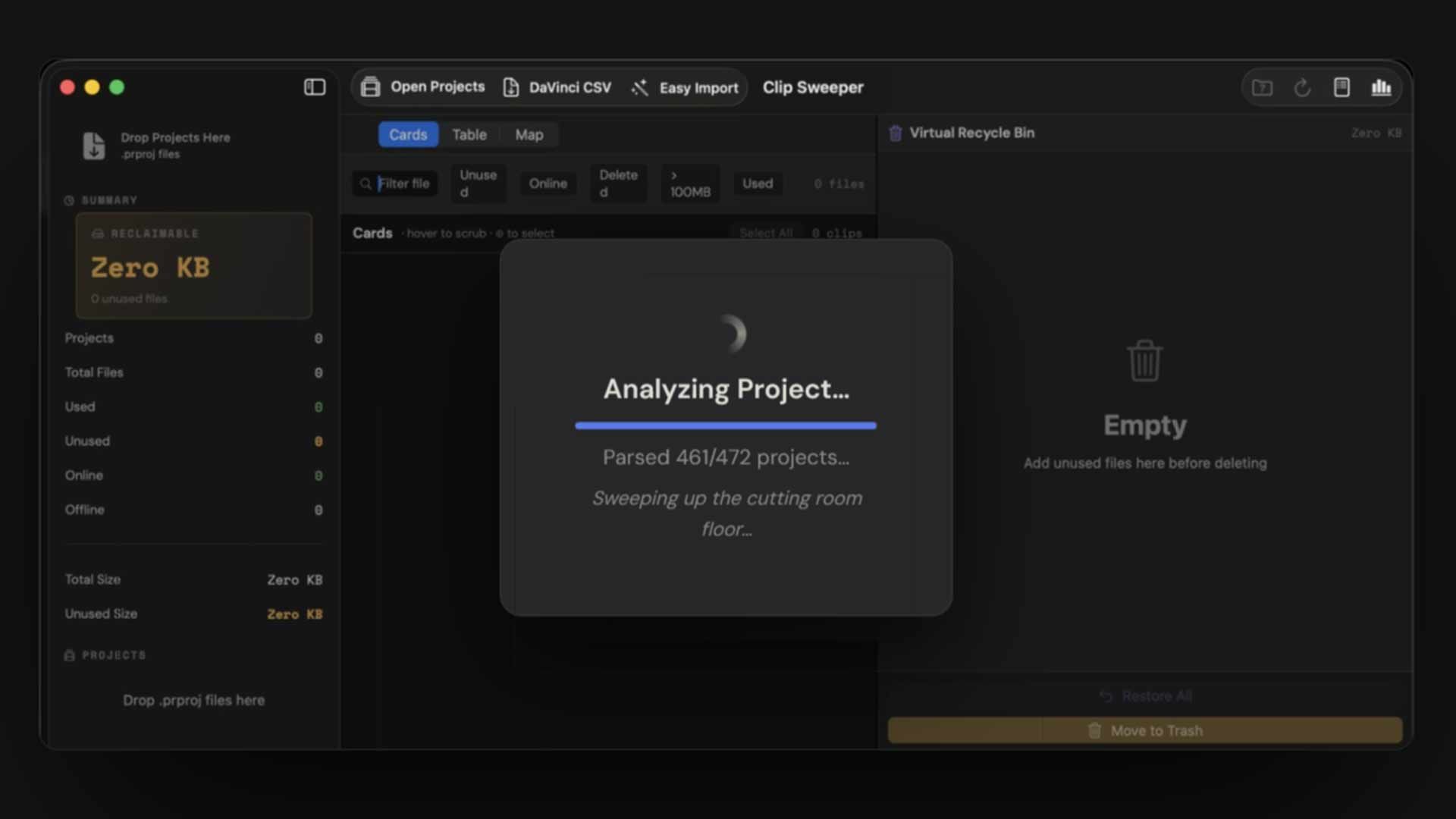This screenshot has height=819, width=1456.
Task: Click the Drop Projects Here file icon
Action: tap(94, 146)
